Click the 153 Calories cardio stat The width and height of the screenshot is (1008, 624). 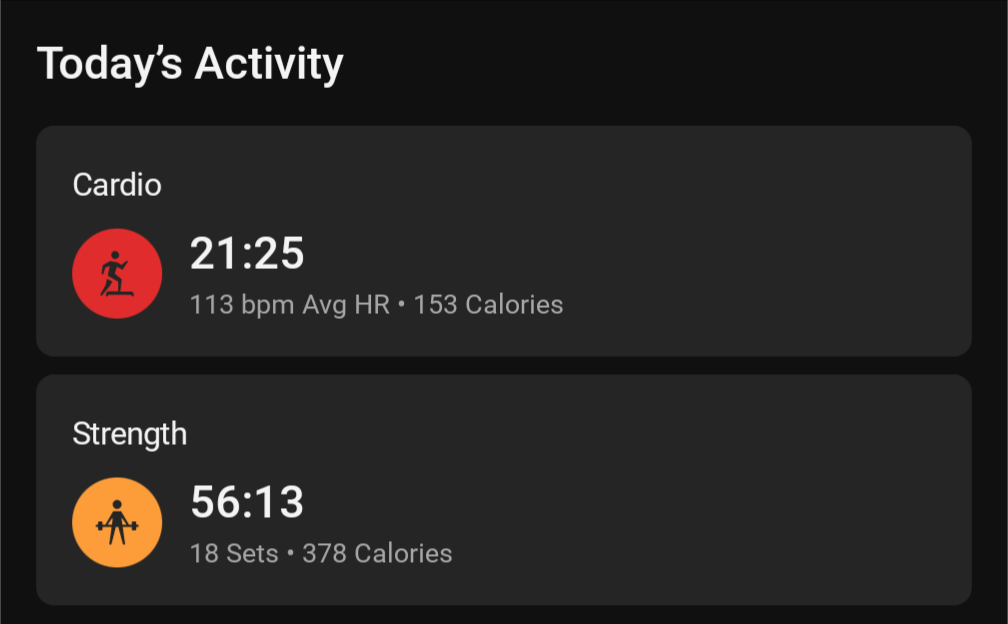(x=488, y=305)
